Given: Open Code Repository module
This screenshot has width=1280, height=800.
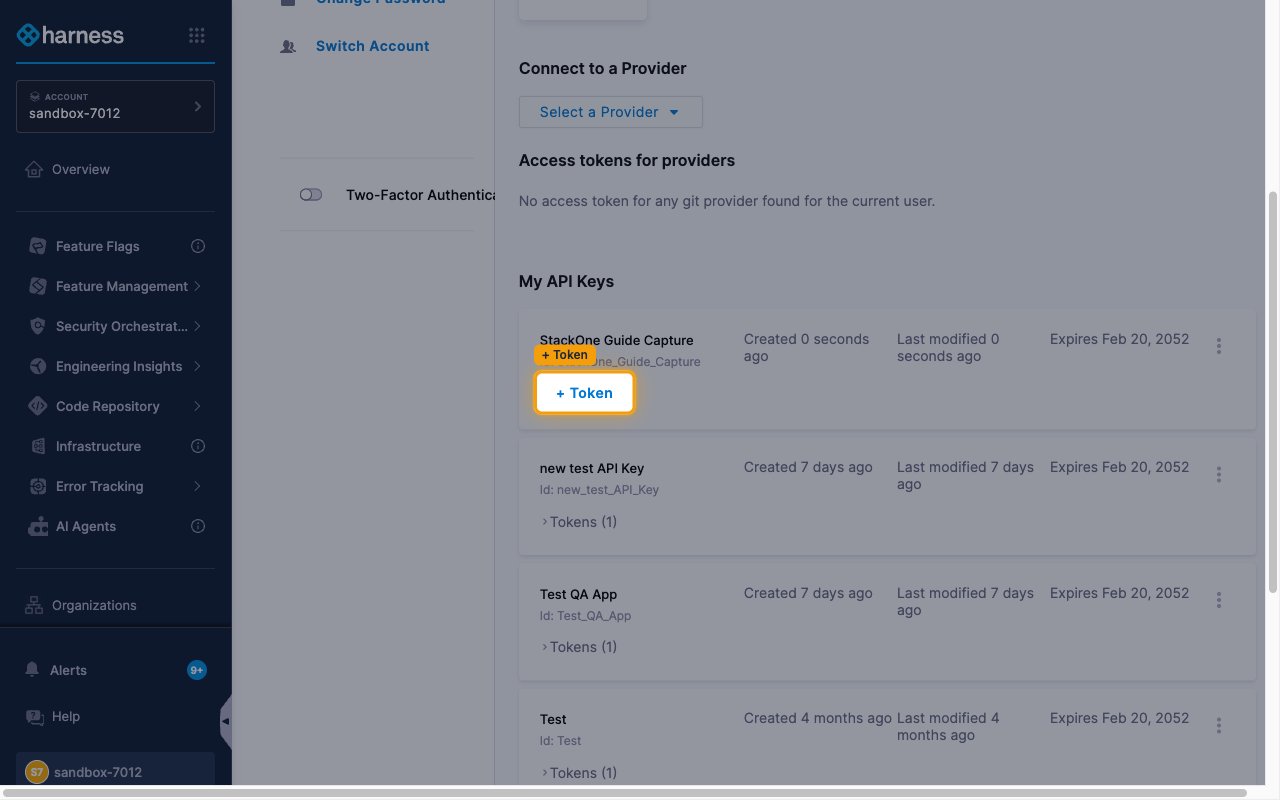Looking at the screenshot, I should tap(107, 406).
